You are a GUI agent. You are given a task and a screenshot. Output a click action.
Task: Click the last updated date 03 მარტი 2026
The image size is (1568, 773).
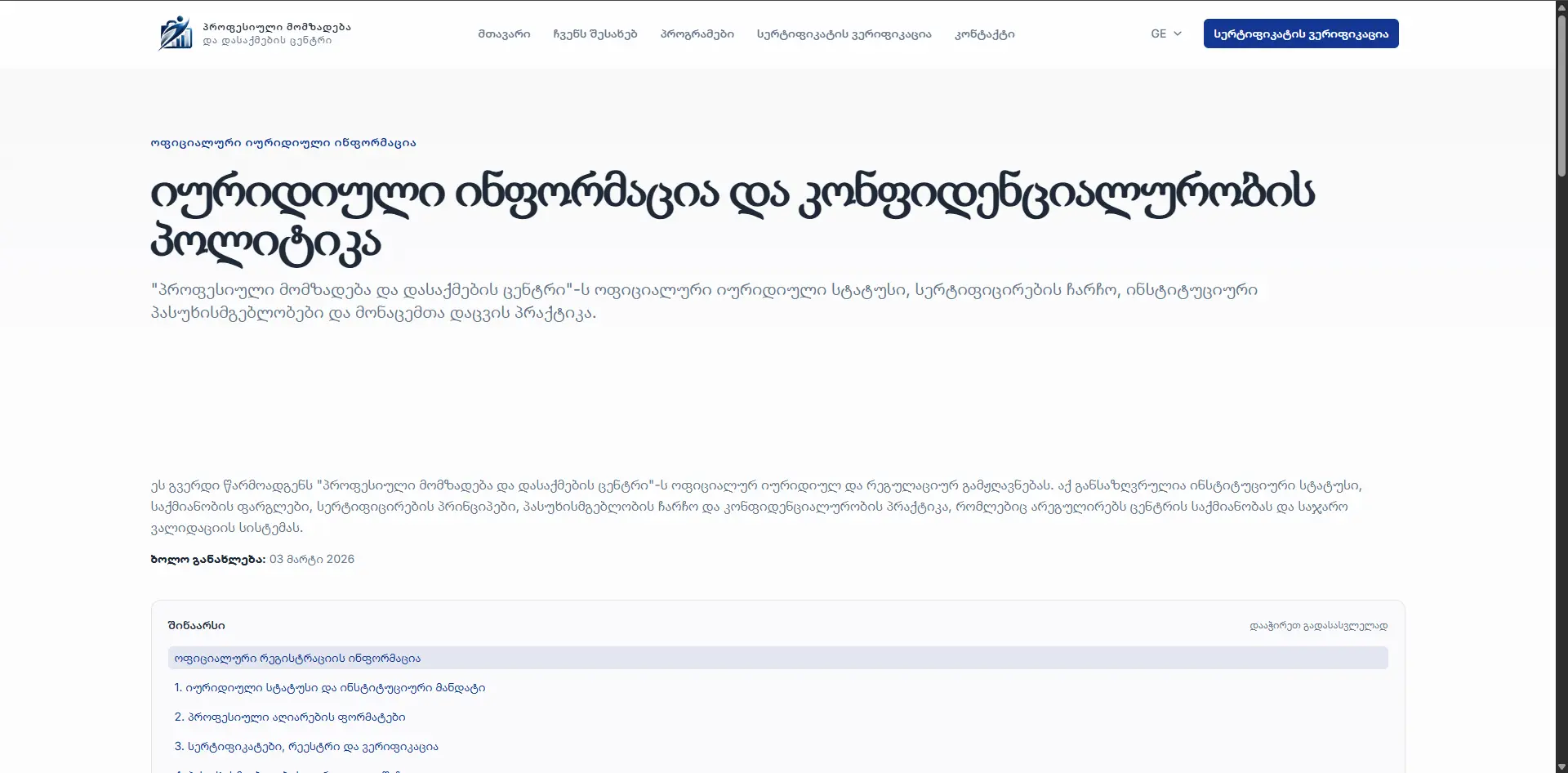(x=312, y=559)
